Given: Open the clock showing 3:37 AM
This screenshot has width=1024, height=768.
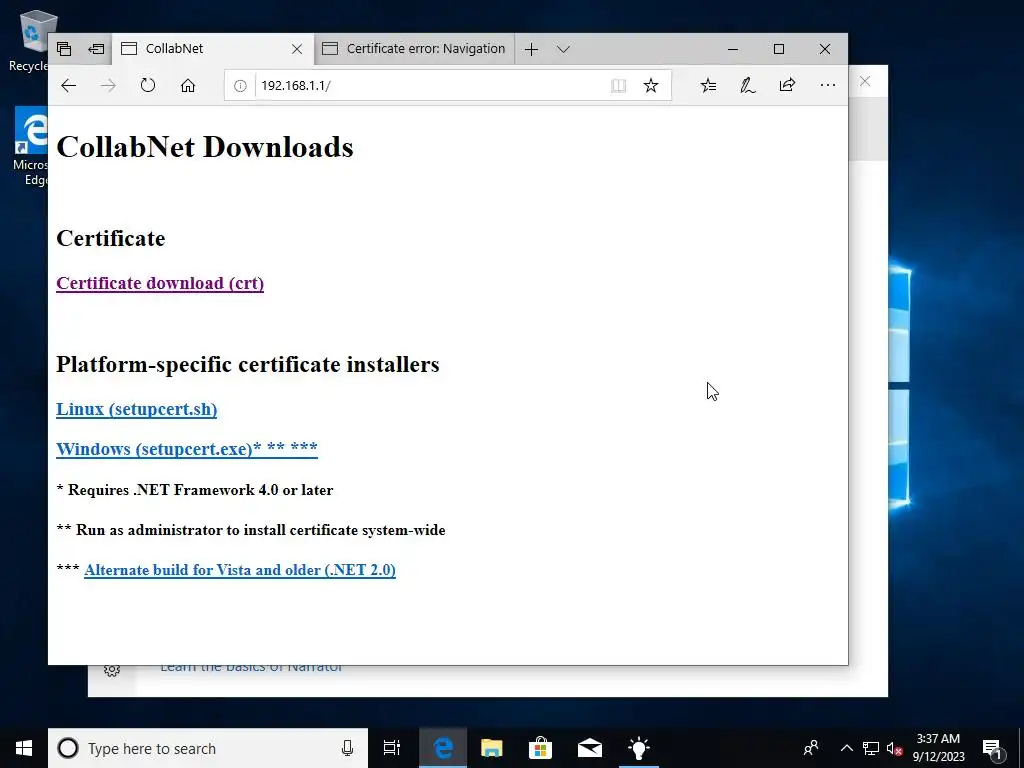Looking at the screenshot, I should point(938,748).
